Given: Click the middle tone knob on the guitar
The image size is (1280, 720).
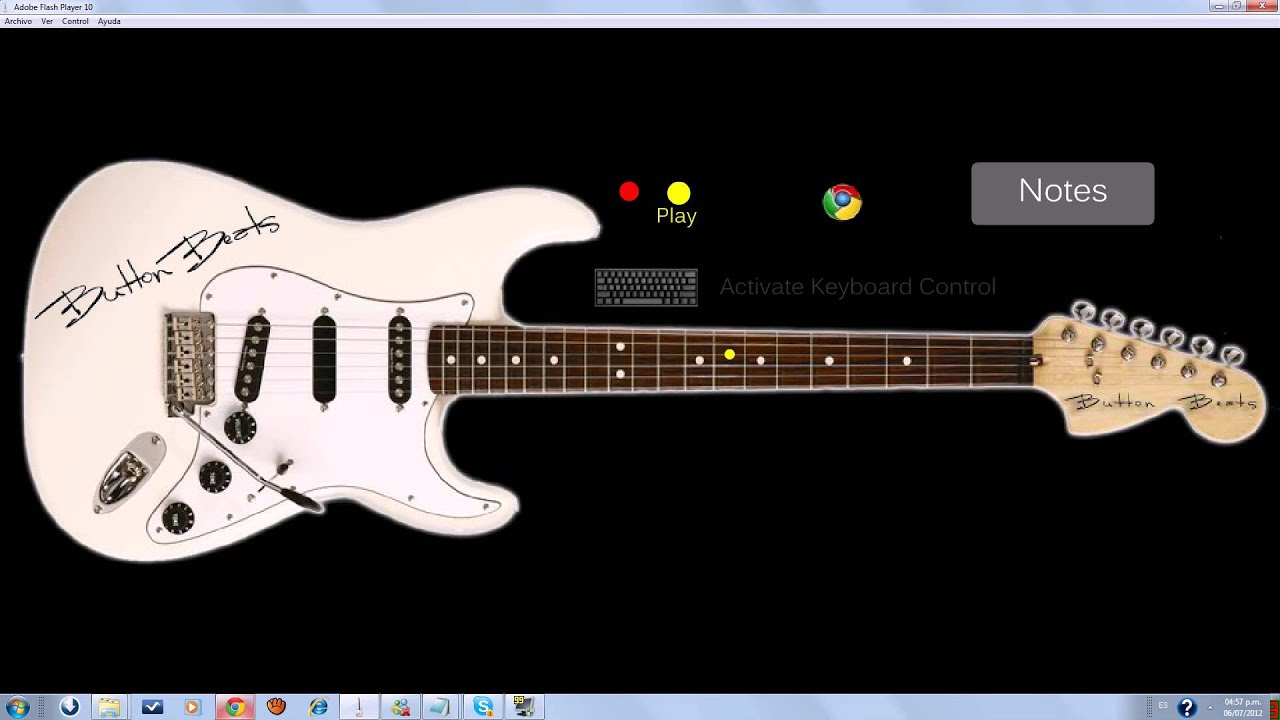Looking at the screenshot, I should pyautogui.click(x=214, y=477).
